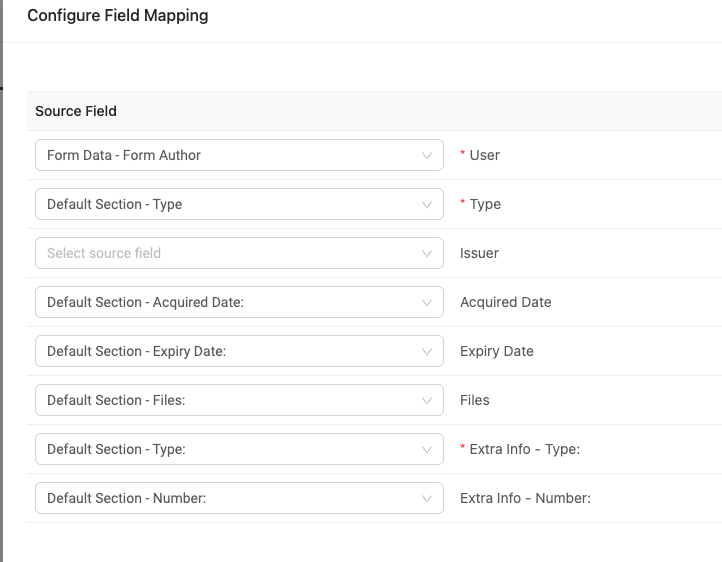722x562 pixels.
Task: Expand the Default Section - Acquired Date: dropdown
Action: tap(239, 302)
